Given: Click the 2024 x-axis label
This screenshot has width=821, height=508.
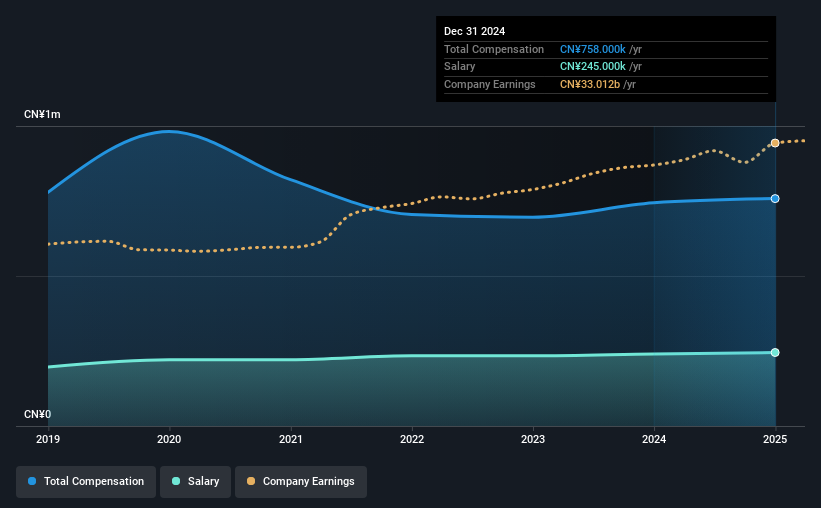Looking at the screenshot, I should 654,439.
